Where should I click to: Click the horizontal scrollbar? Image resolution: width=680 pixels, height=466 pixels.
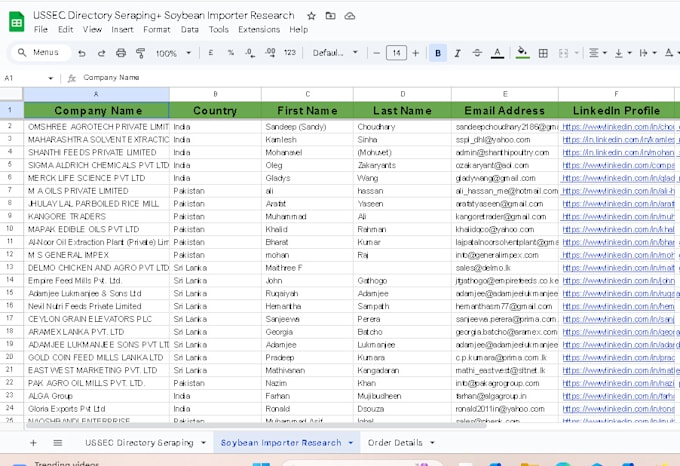(x=256, y=426)
